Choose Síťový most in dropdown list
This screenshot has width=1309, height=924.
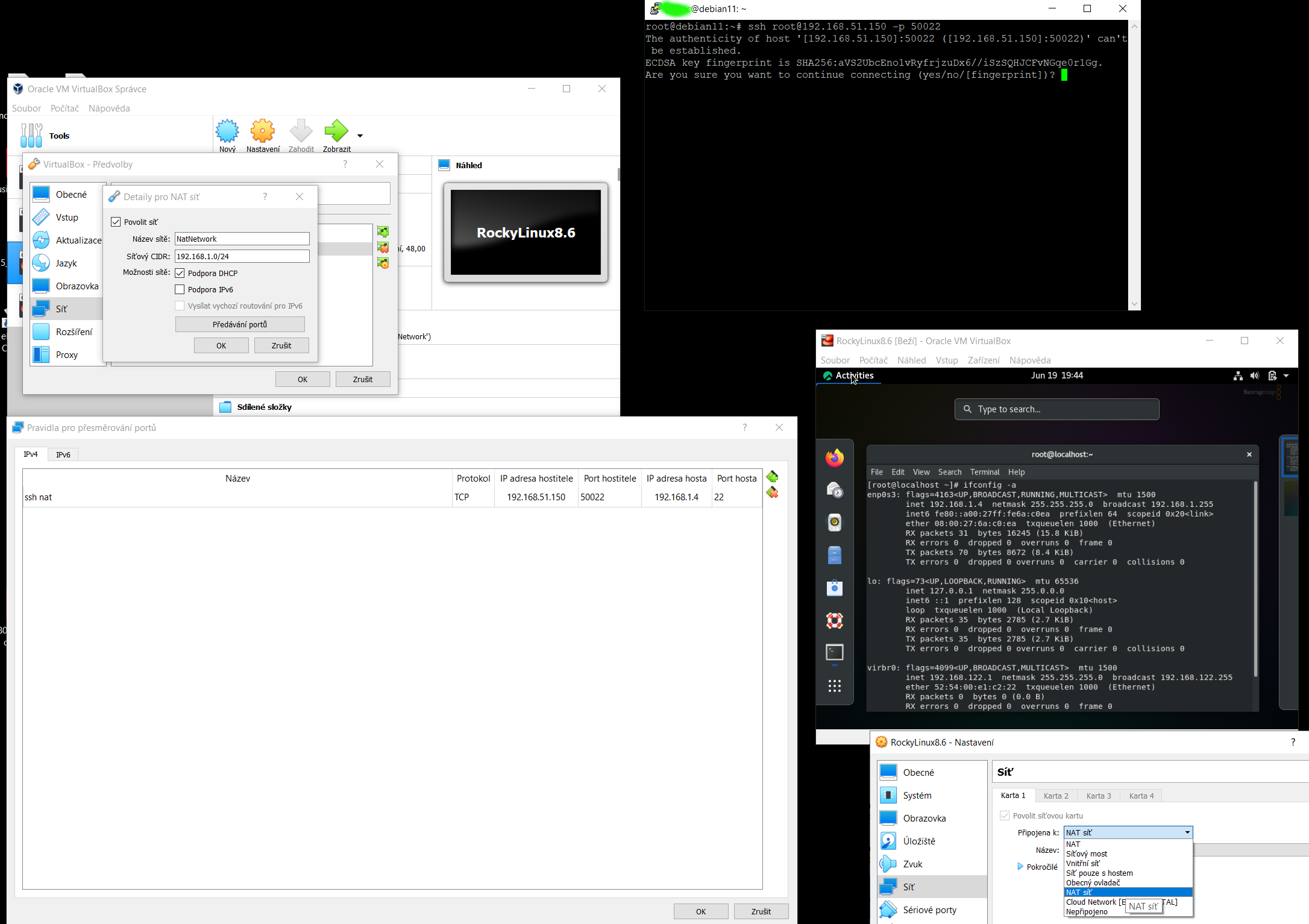1128,853
